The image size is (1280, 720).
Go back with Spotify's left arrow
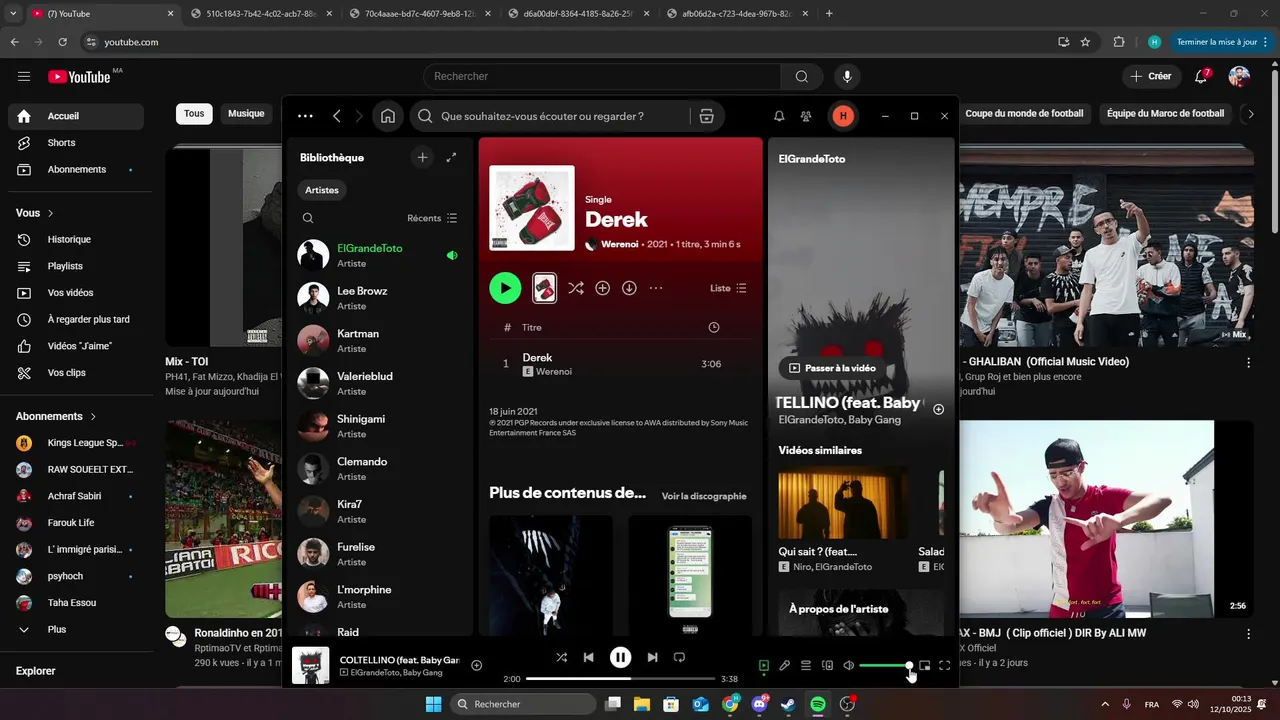coord(337,116)
